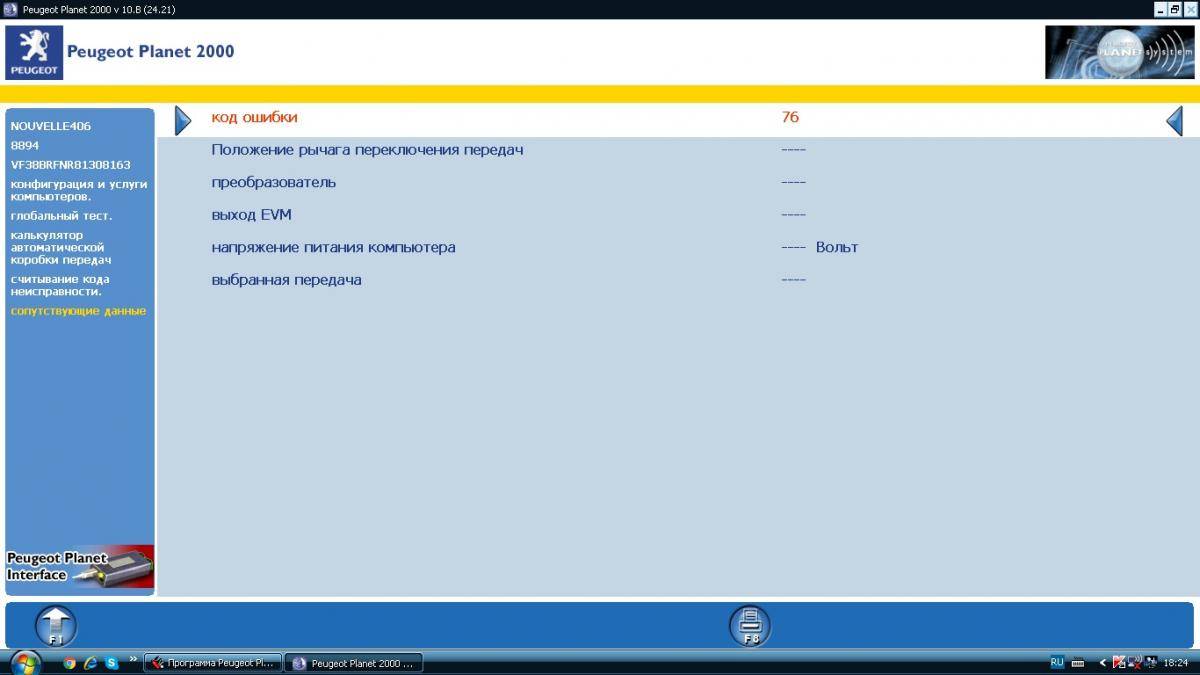Screen dimensions: 1200x675
Task: Select "глобальный тест." in the sidebar
Action: (61, 216)
